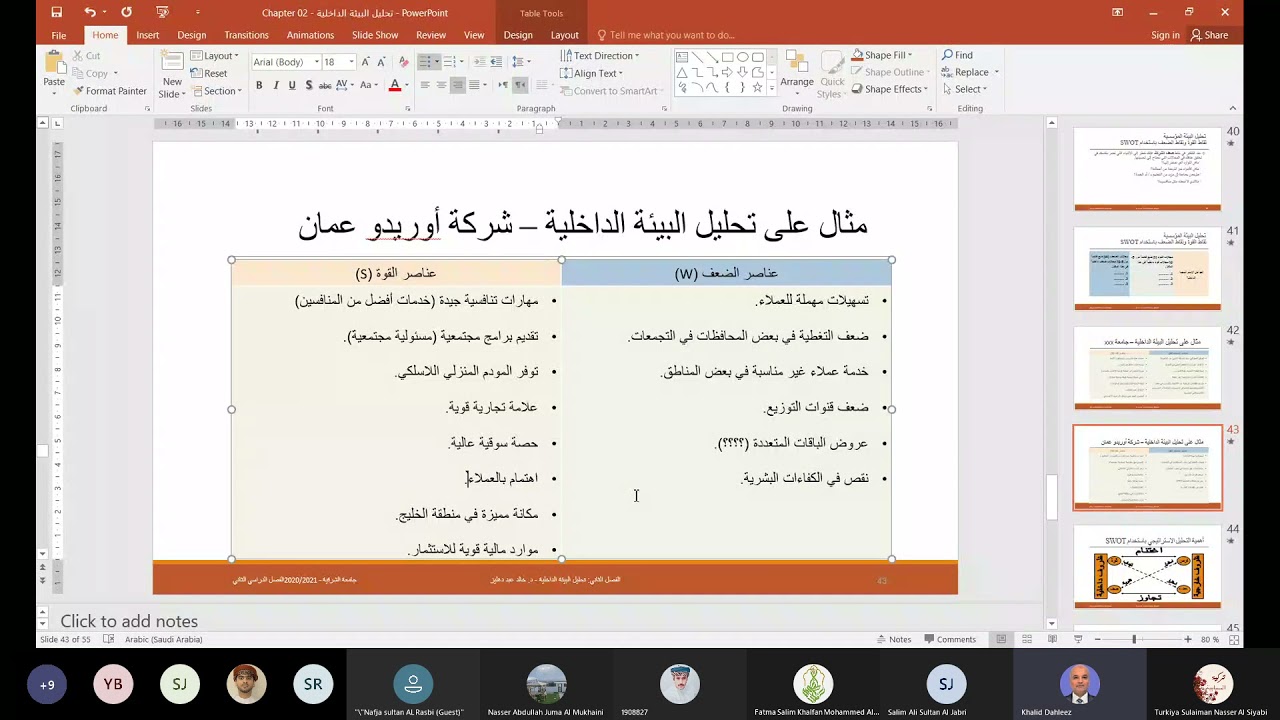Switch to the Insert tab
Viewport: 1280px width, 720px height.
(x=148, y=35)
